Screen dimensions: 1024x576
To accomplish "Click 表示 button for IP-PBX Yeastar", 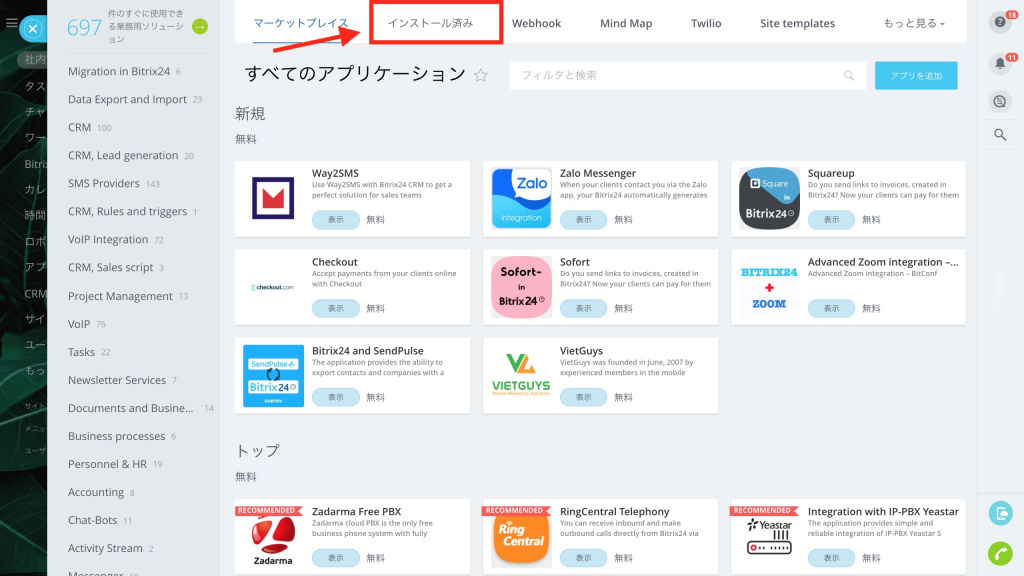I will [831, 558].
